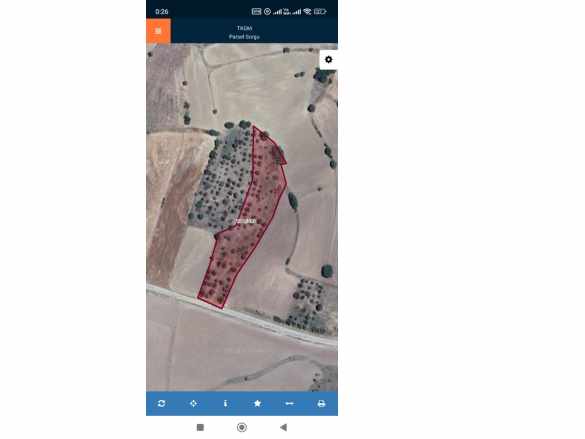The width and height of the screenshot is (585, 439).
Task: Tap the white parcel number label
Action: (x=246, y=221)
